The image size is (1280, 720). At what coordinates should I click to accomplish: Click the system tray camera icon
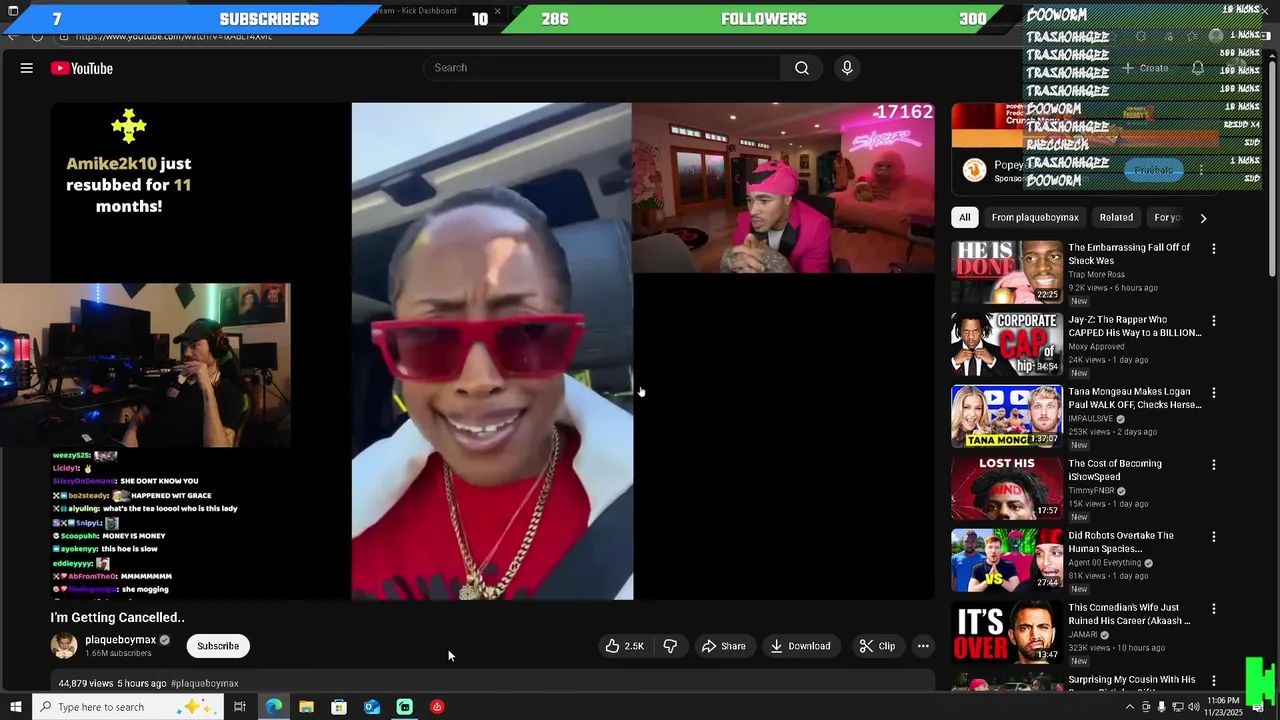coord(1146,707)
